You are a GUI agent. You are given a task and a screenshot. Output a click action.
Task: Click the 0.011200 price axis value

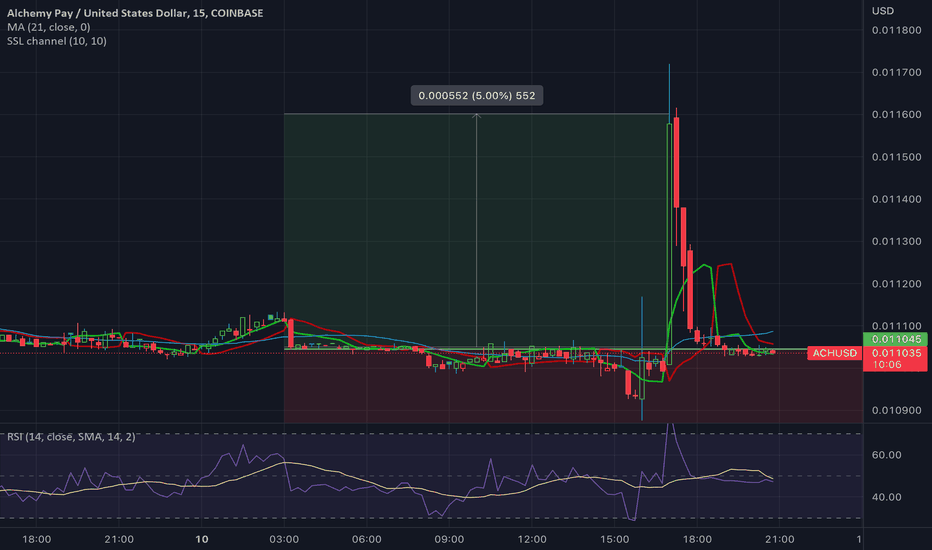(896, 284)
